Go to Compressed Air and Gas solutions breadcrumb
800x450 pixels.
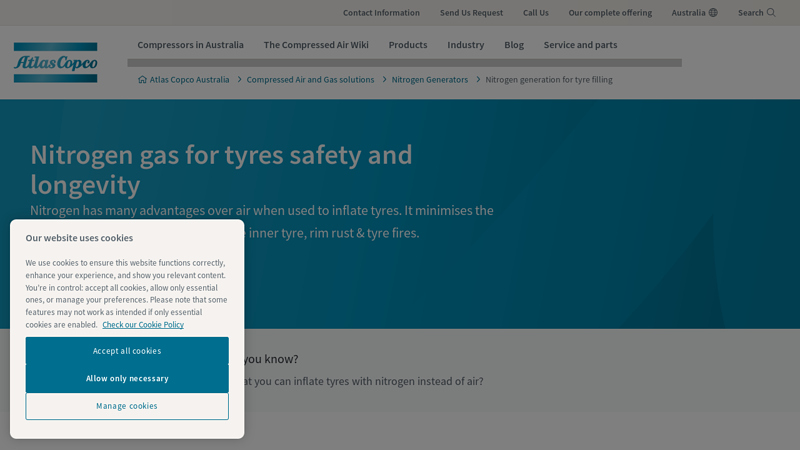310,80
